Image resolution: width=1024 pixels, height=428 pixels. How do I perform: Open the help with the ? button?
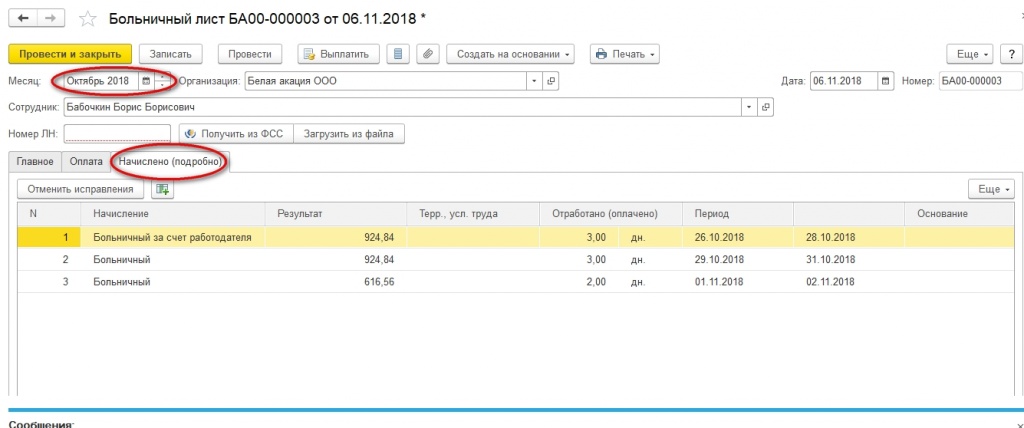click(1009, 54)
